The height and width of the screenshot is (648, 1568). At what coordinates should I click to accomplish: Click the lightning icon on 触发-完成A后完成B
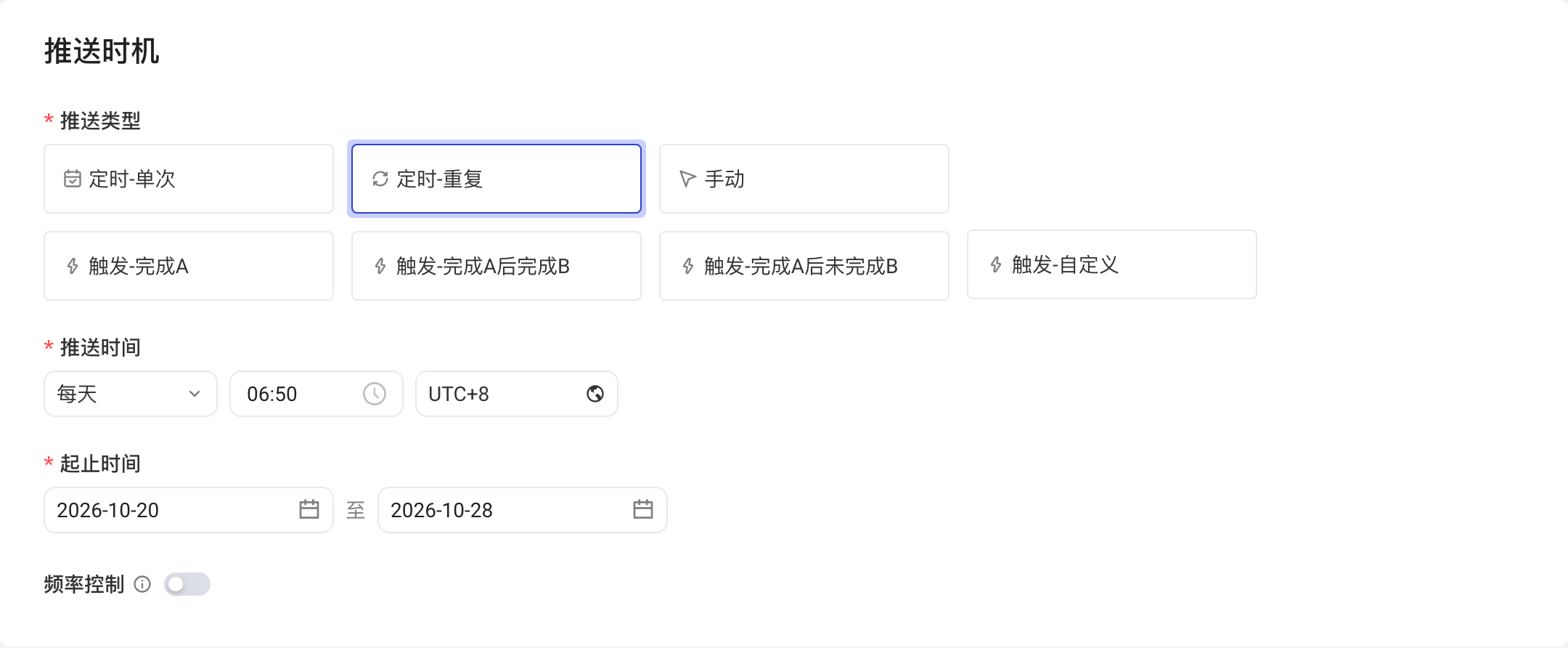coord(380,266)
